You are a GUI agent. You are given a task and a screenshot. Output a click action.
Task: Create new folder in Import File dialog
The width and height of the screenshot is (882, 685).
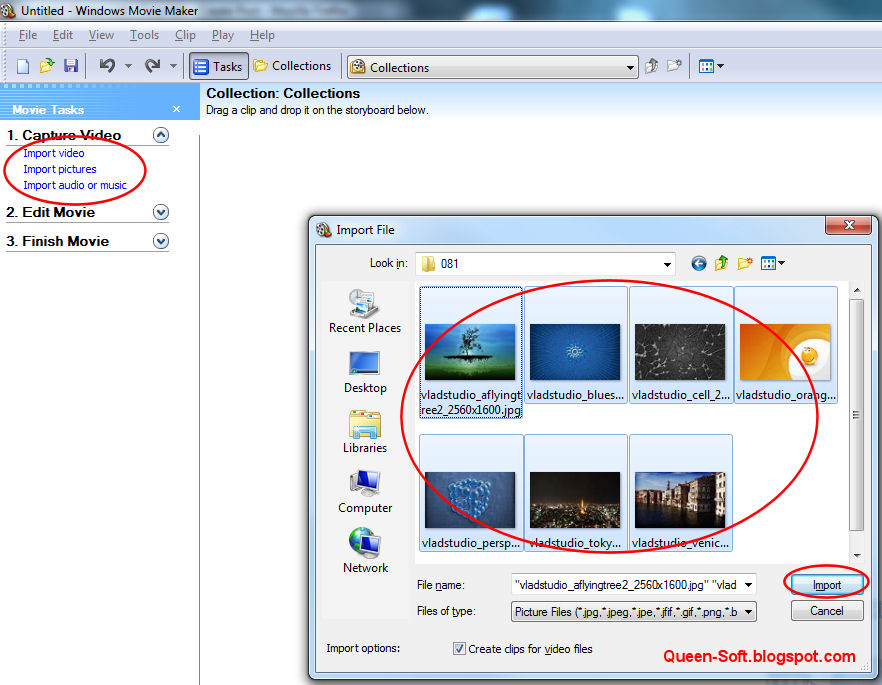745,263
